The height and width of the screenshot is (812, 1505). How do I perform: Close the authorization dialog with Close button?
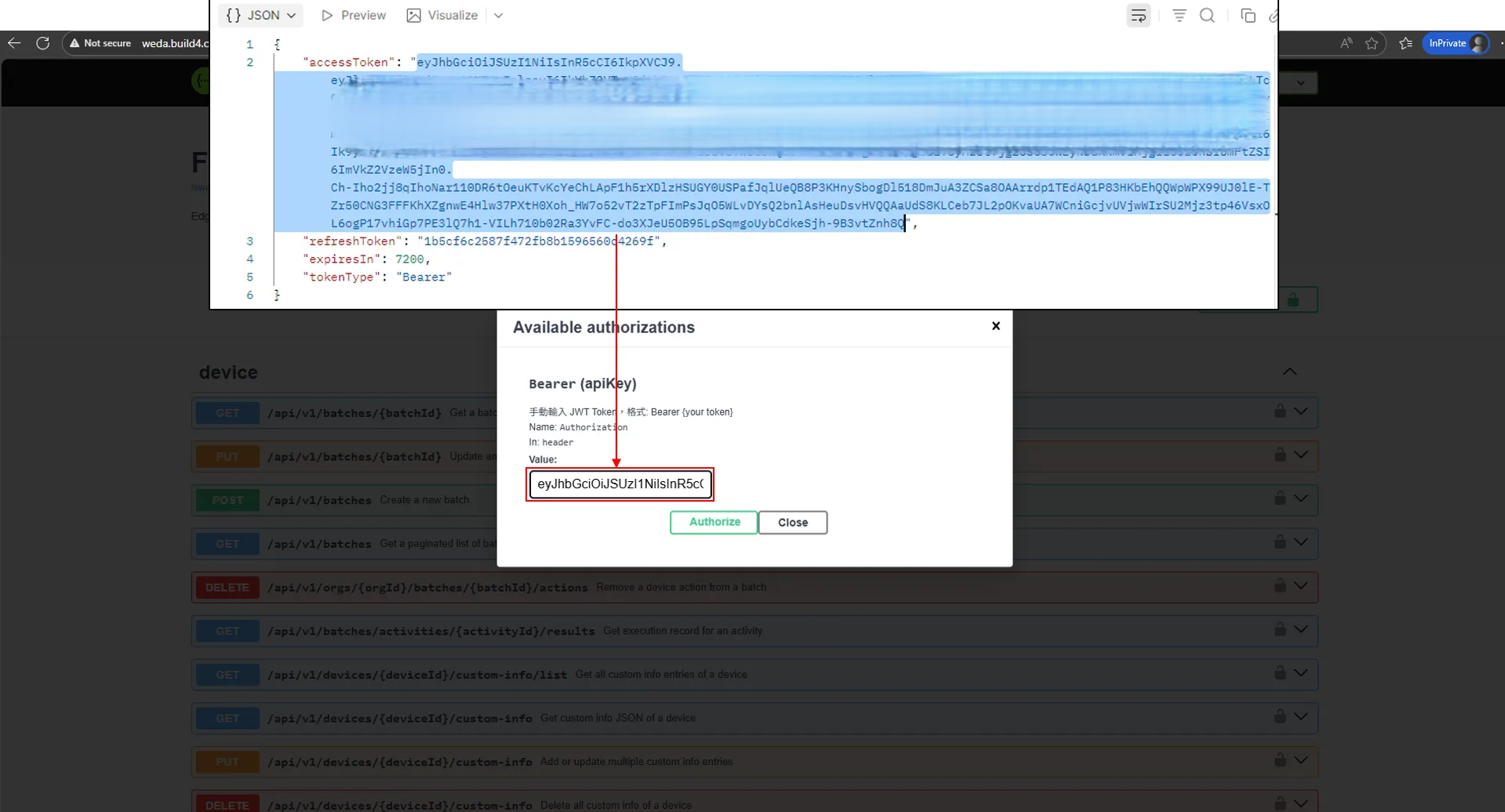click(793, 522)
